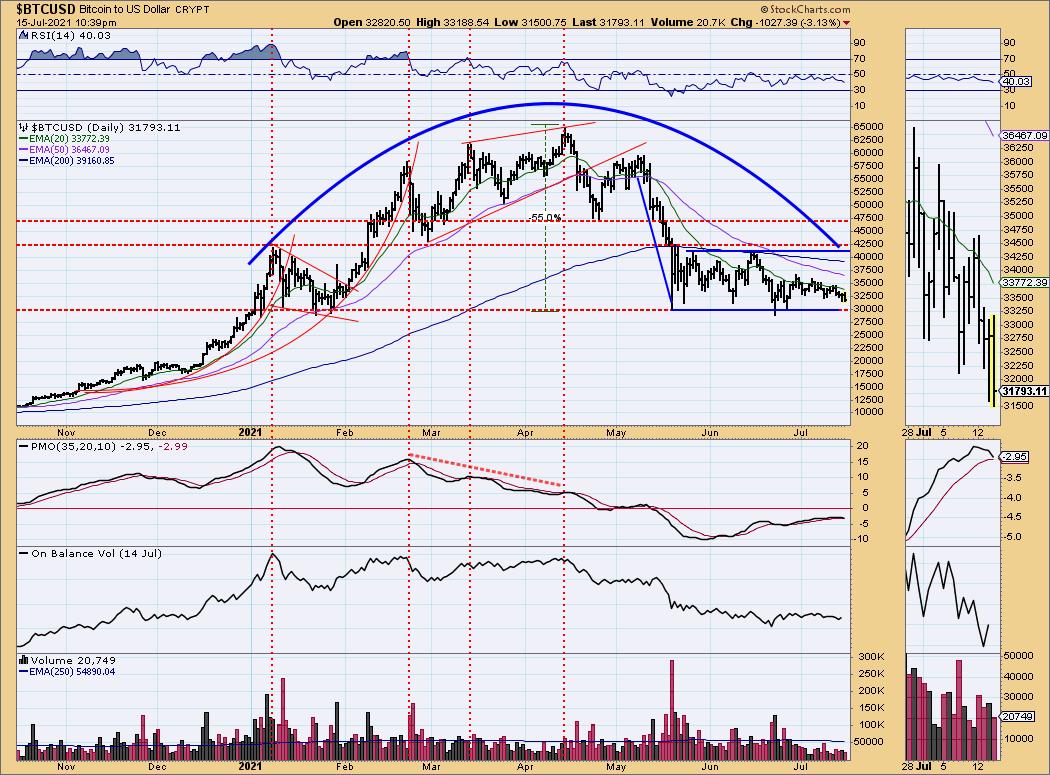Click the dark blue EMA(200) line swatch
The height and width of the screenshot is (775, 1050).
[23, 161]
